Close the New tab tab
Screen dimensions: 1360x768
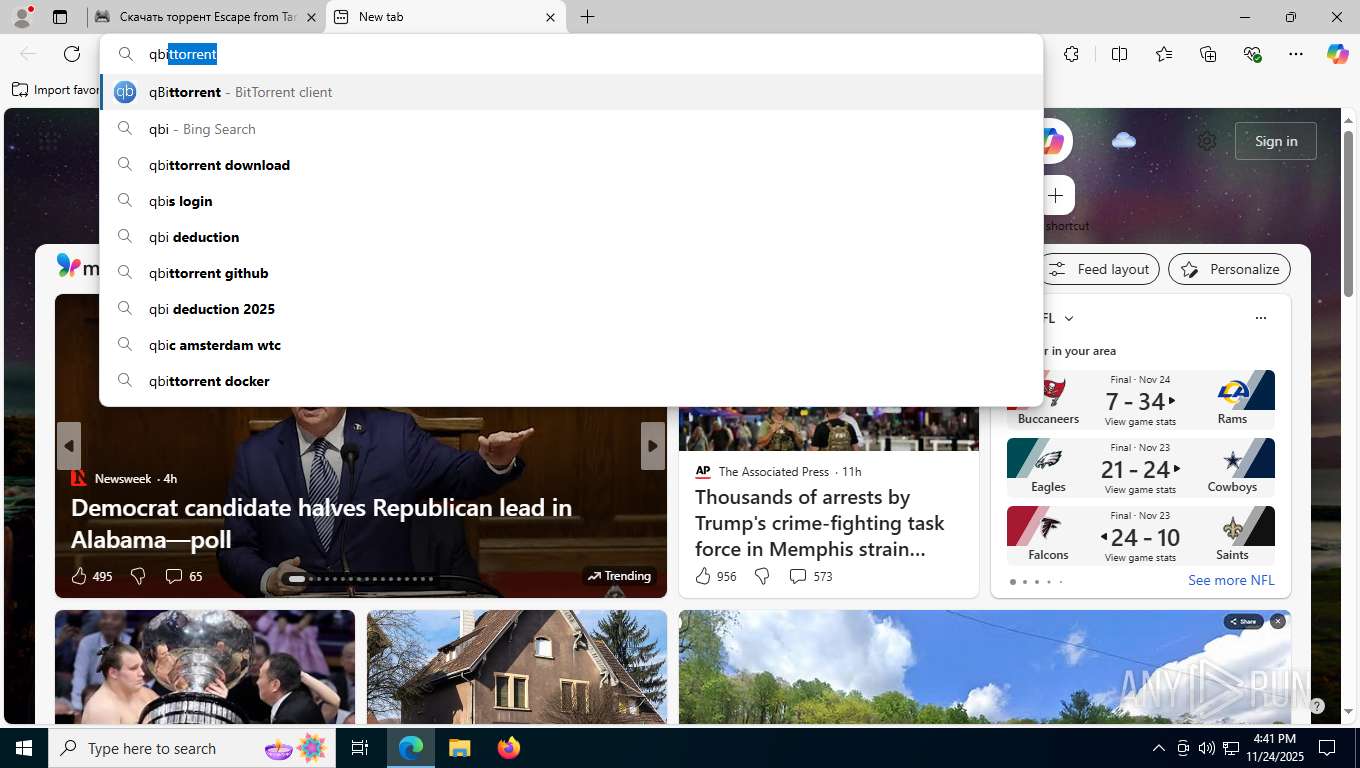(x=550, y=17)
